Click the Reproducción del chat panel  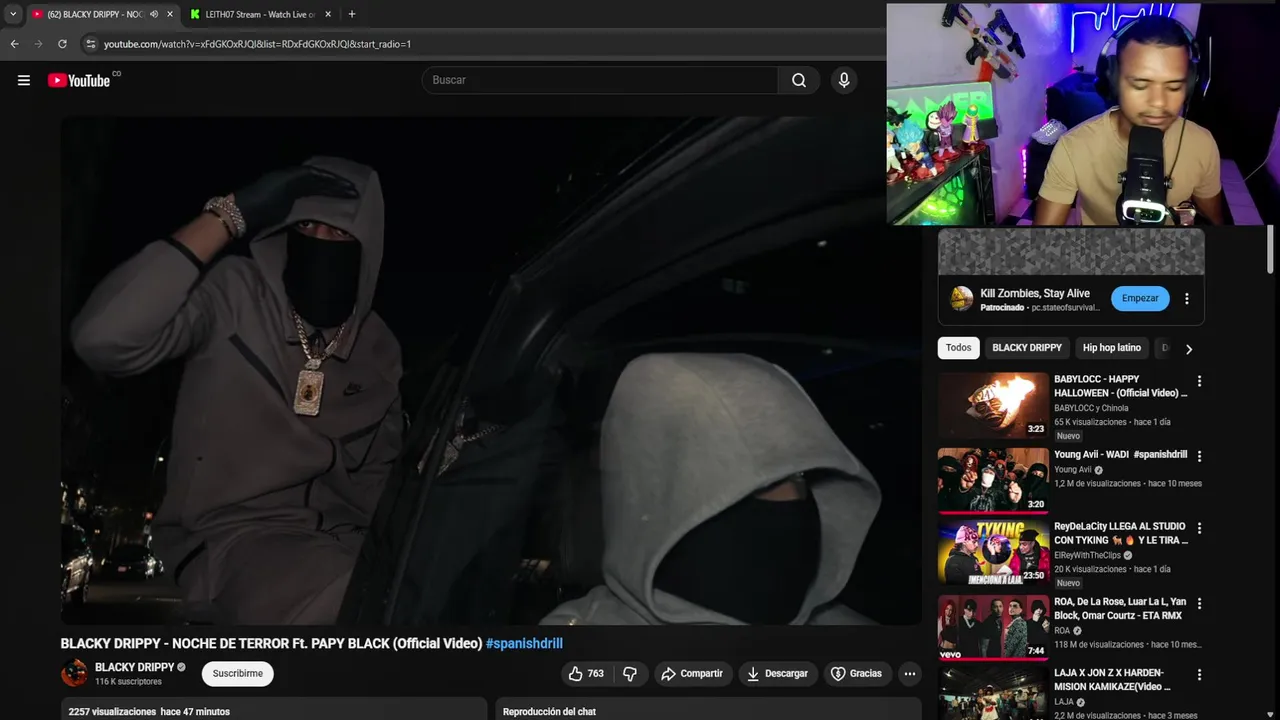pos(709,710)
